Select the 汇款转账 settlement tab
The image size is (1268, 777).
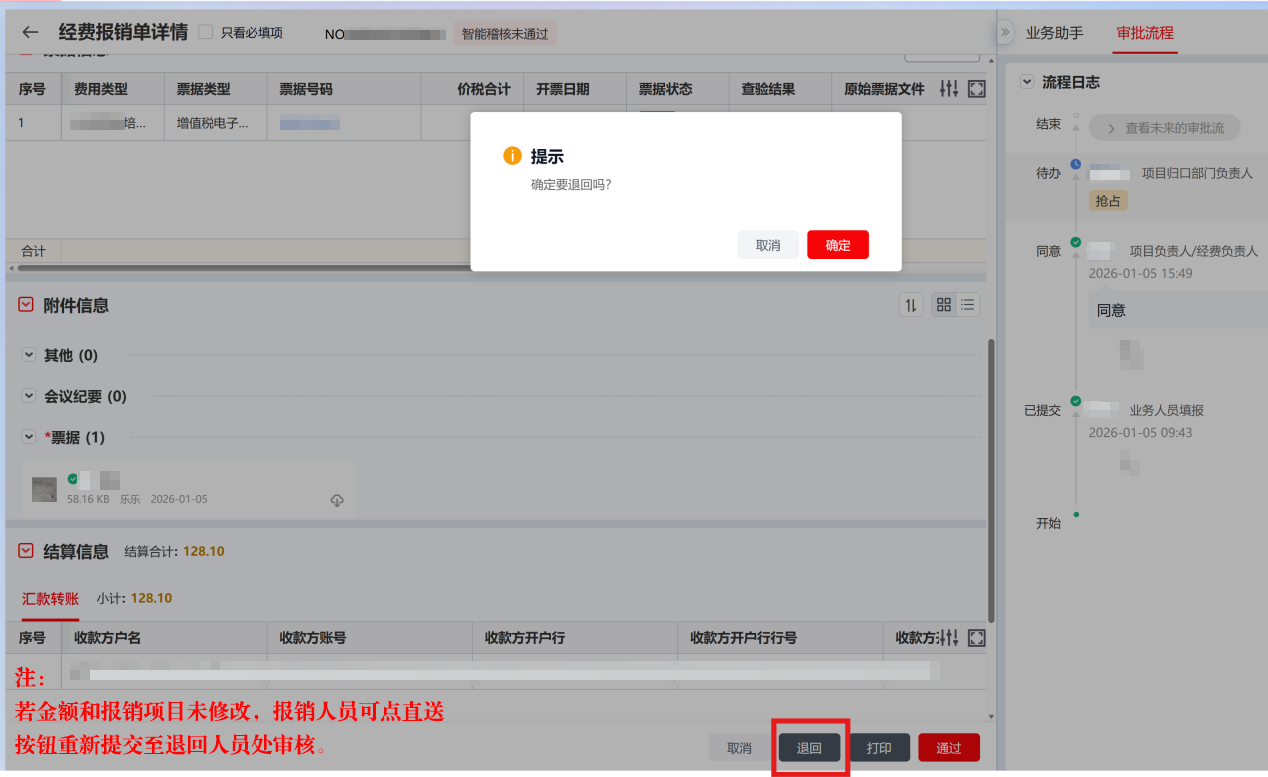[x=48, y=598]
